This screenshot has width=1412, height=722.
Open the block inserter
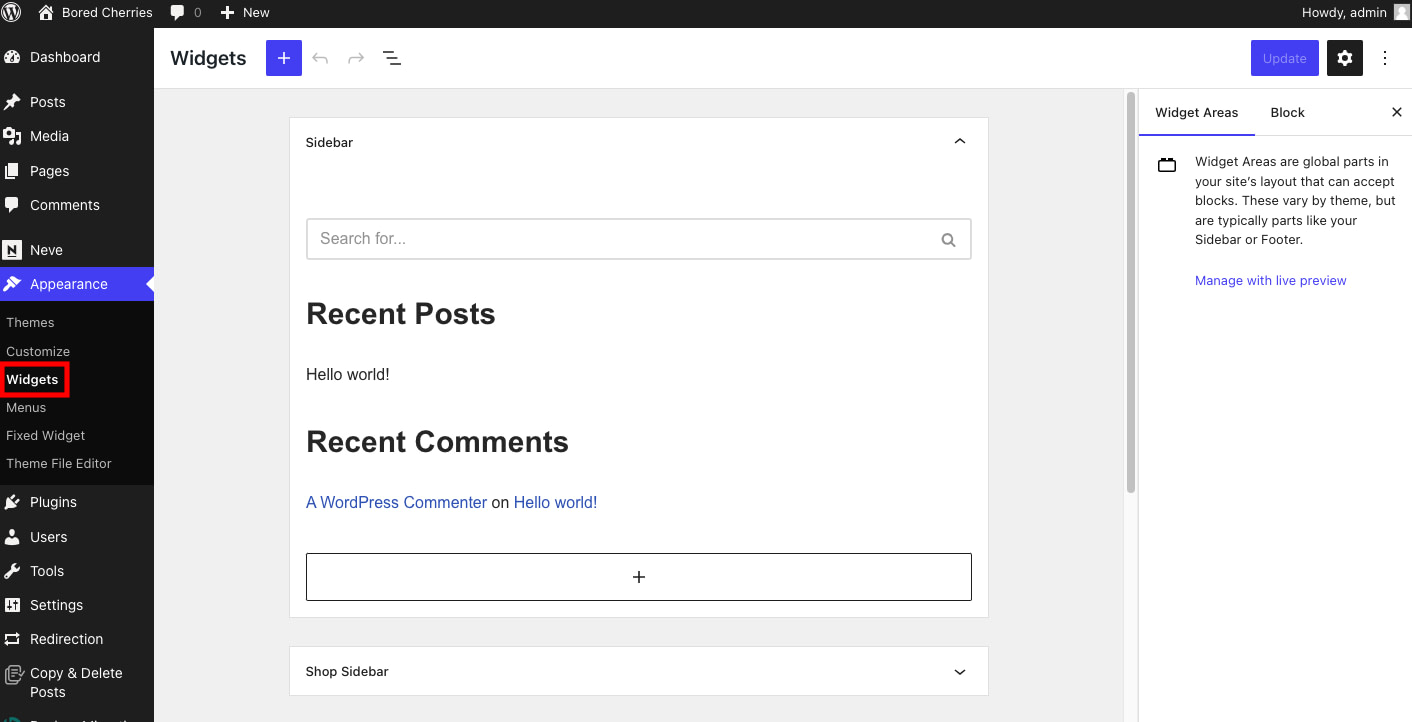pyautogui.click(x=283, y=57)
